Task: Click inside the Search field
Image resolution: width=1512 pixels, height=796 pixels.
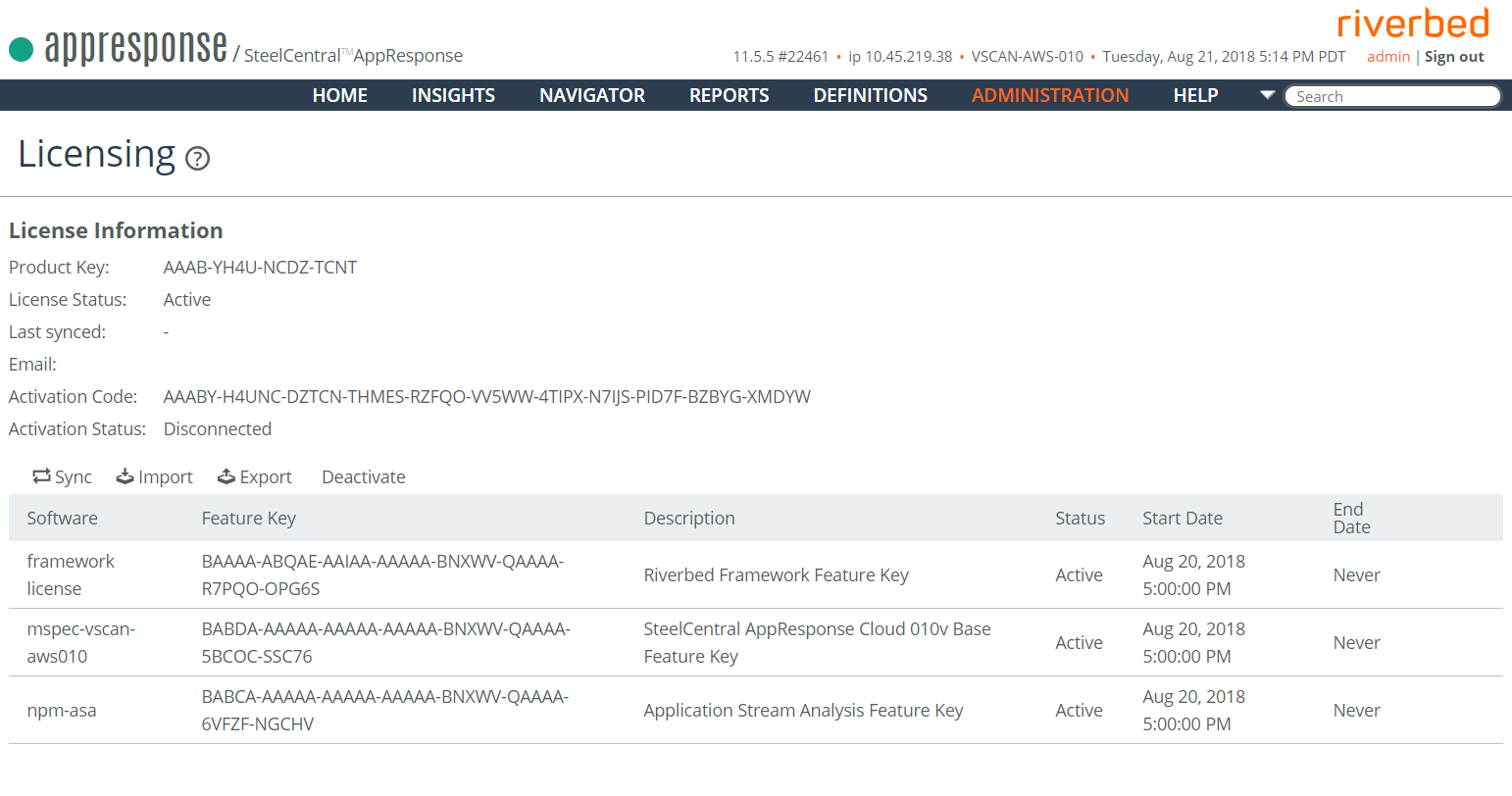Action: [1392, 96]
